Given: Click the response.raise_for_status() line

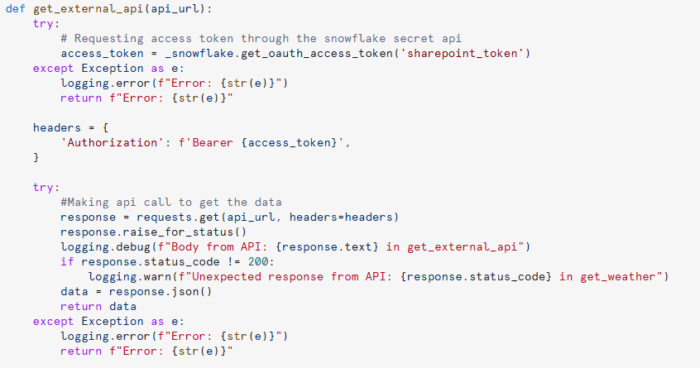Looking at the screenshot, I should [x=154, y=232].
